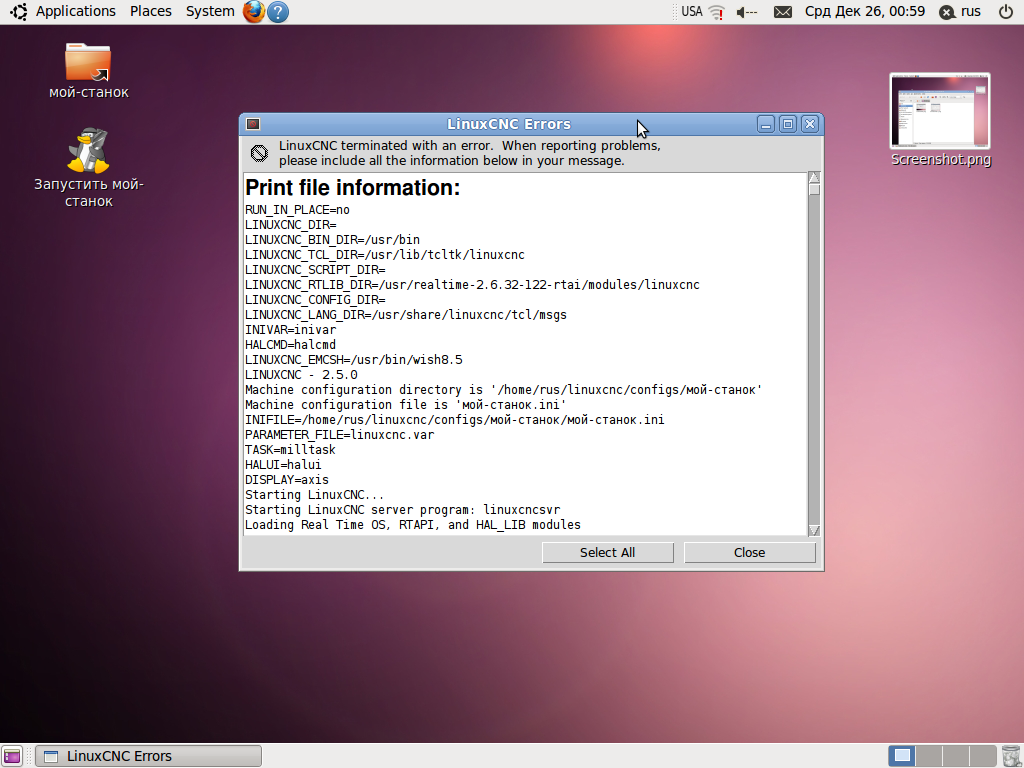Click the line 'LINUXCNC_BIN_DIR=/usr/bin'
The height and width of the screenshot is (768, 1024).
pyautogui.click(x=332, y=240)
